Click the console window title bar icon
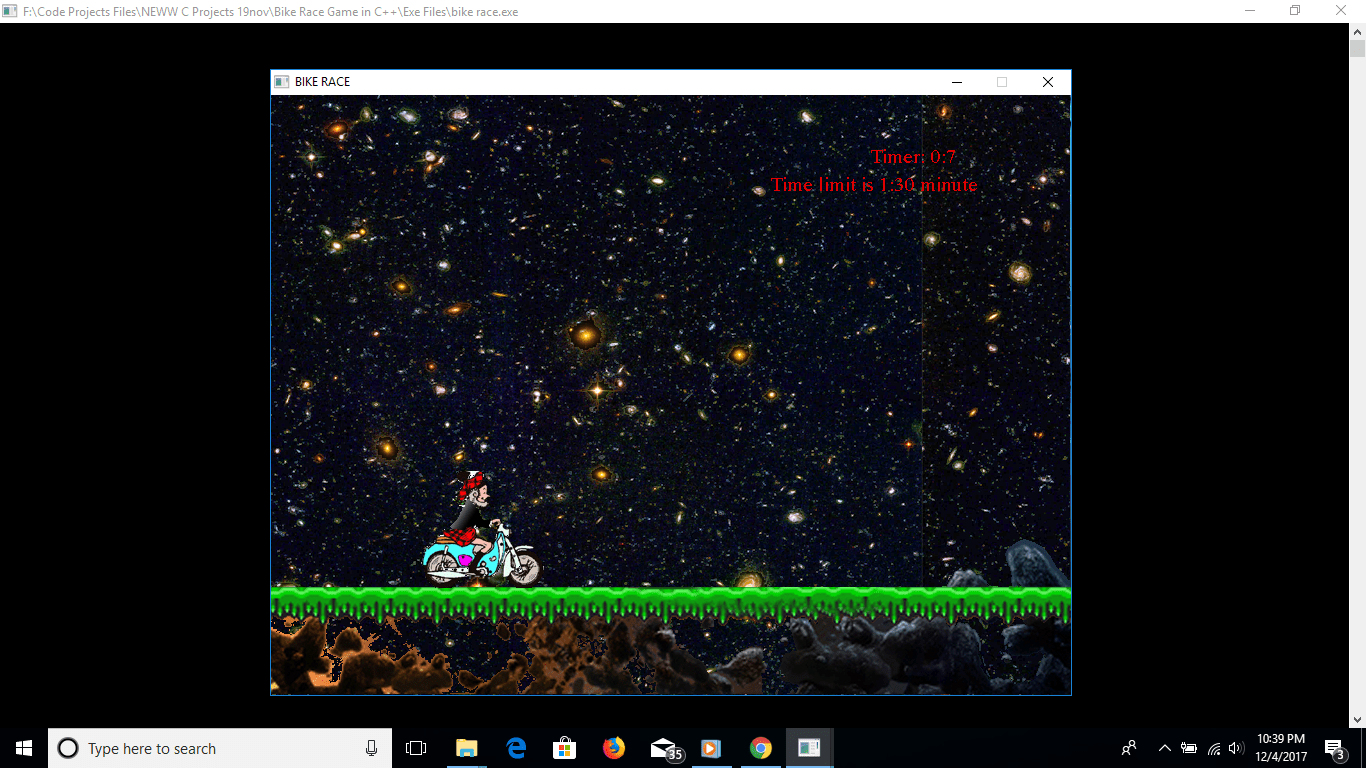This screenshot has width=1366, height=768. pos(10,11)
